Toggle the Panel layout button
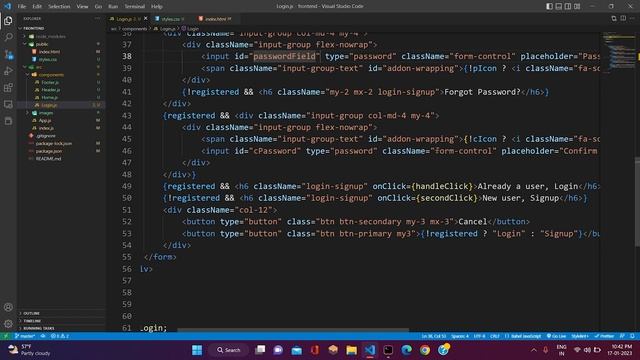This screenshot has width=640, height=360. [x=559, y=6]
